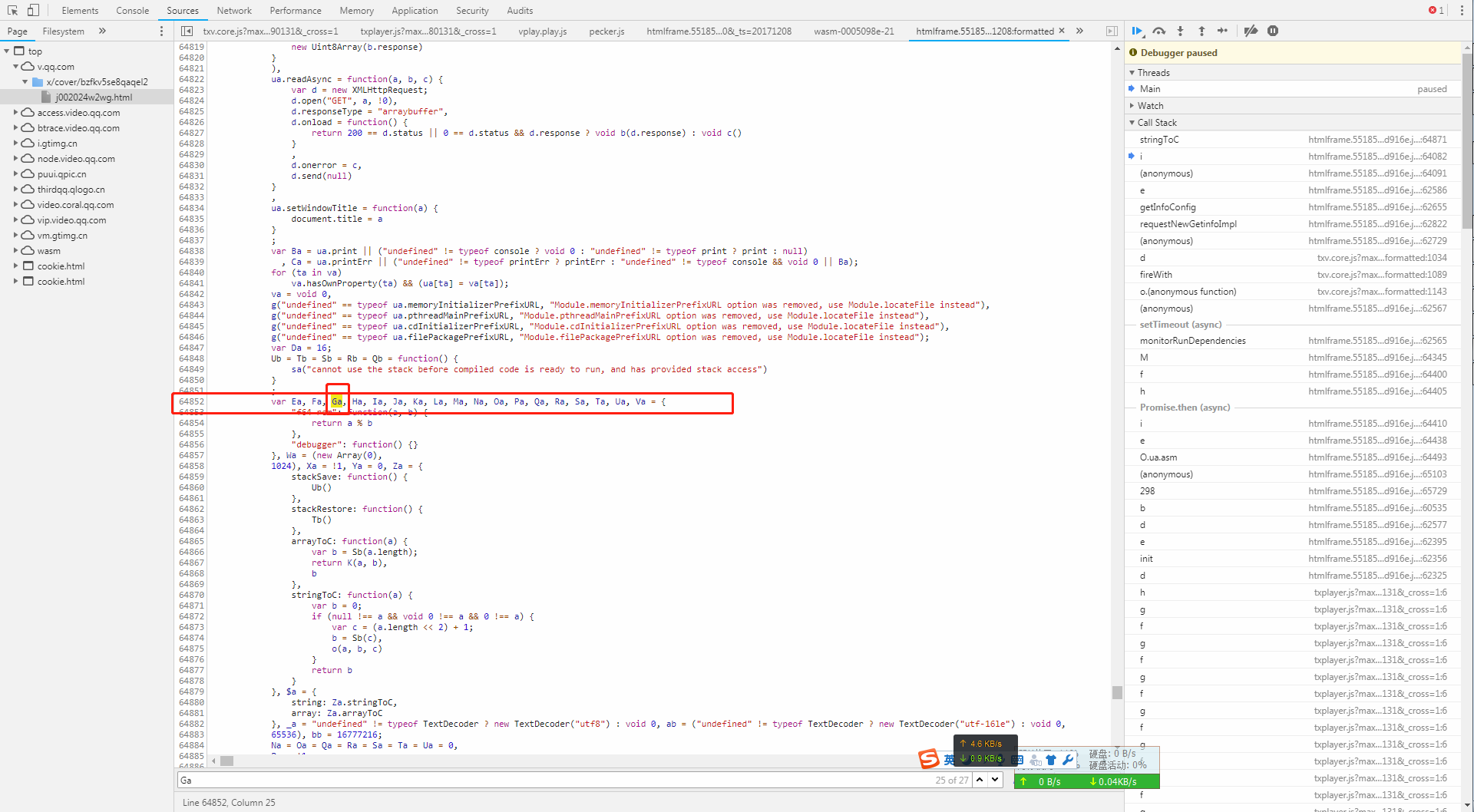The height and width of the screenshot is (812, 1474).
Task: Switch to the Network panel
Action: click(234, 10)
